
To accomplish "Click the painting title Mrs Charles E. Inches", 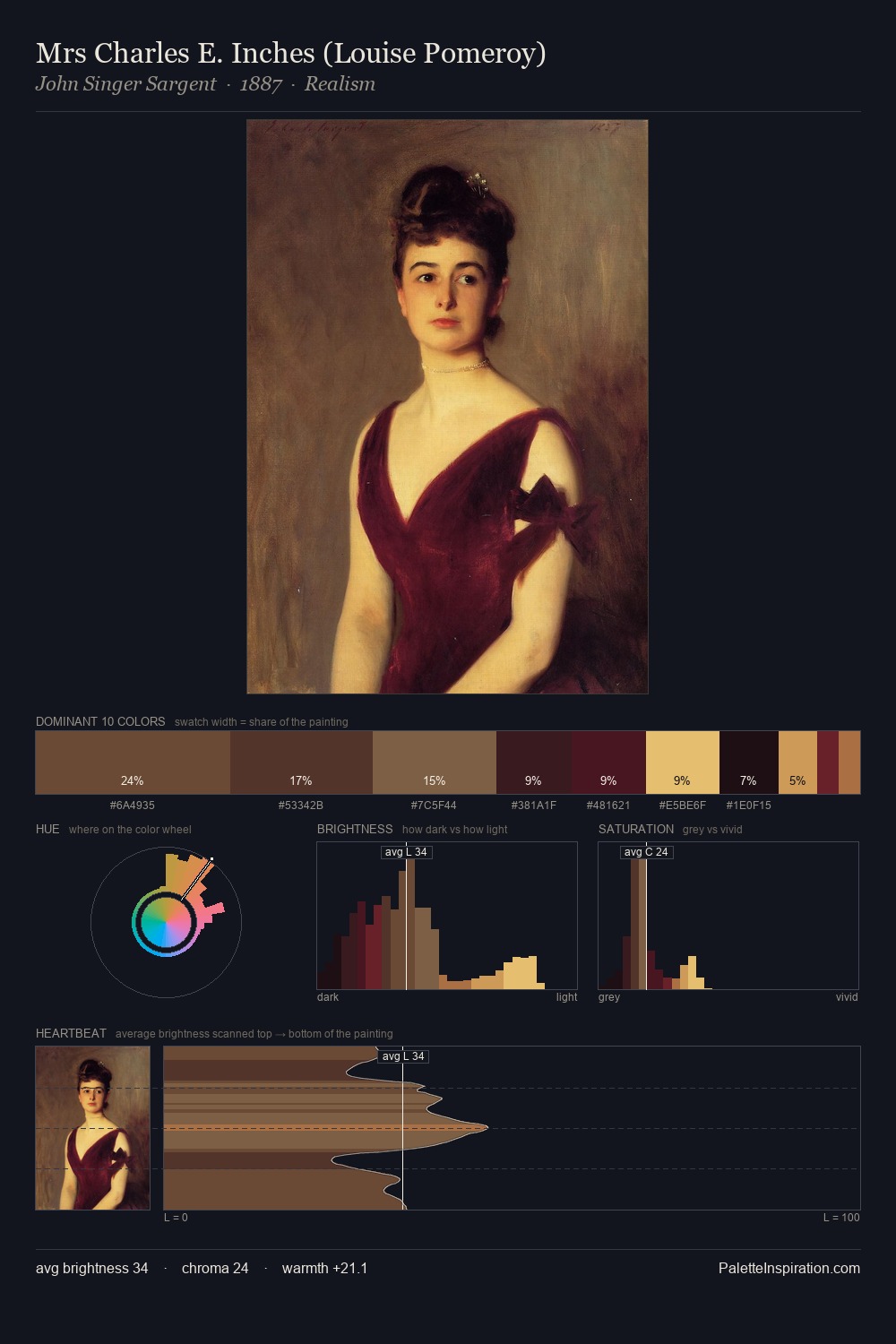I will pos(291,53).
